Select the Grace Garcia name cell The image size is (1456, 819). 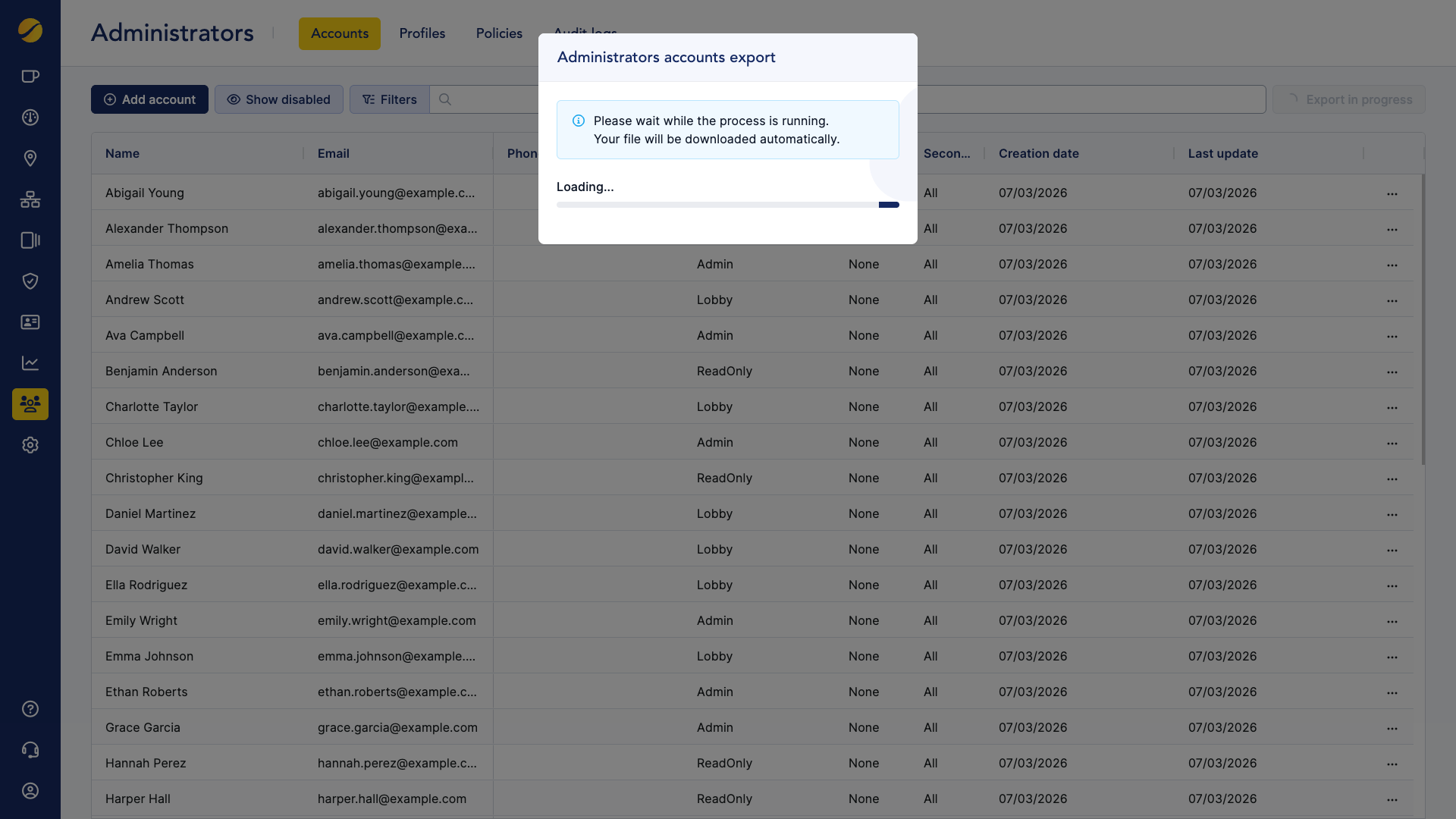click(143, 727)
